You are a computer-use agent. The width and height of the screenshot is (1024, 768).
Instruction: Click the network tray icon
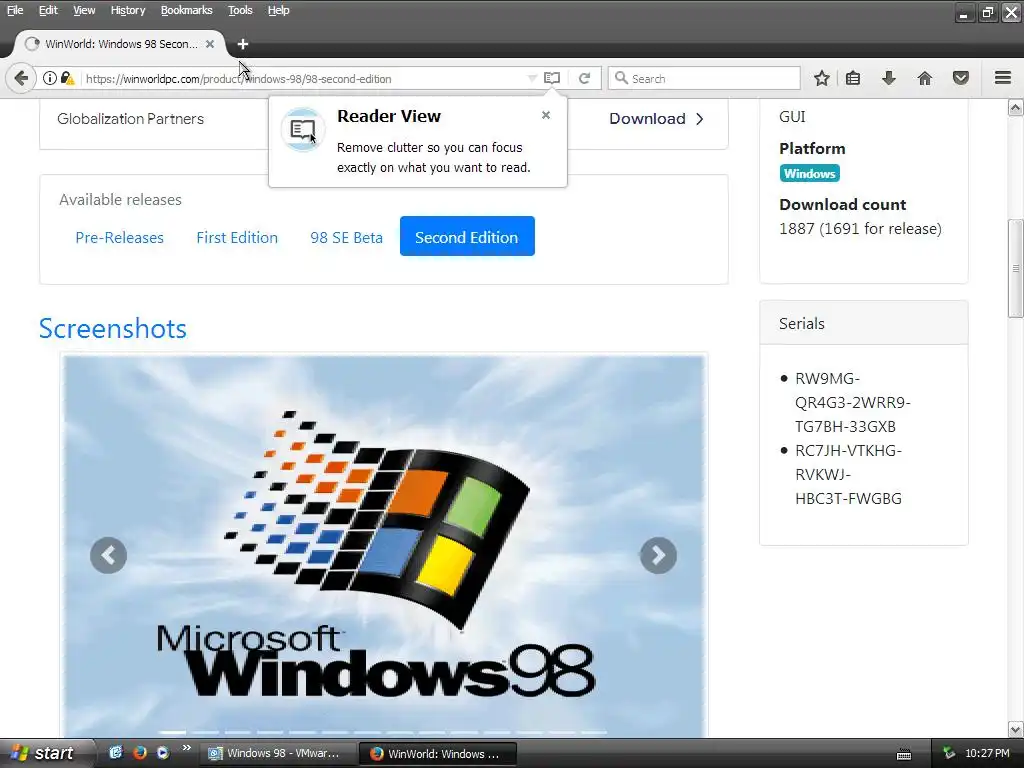click(949, 754)
